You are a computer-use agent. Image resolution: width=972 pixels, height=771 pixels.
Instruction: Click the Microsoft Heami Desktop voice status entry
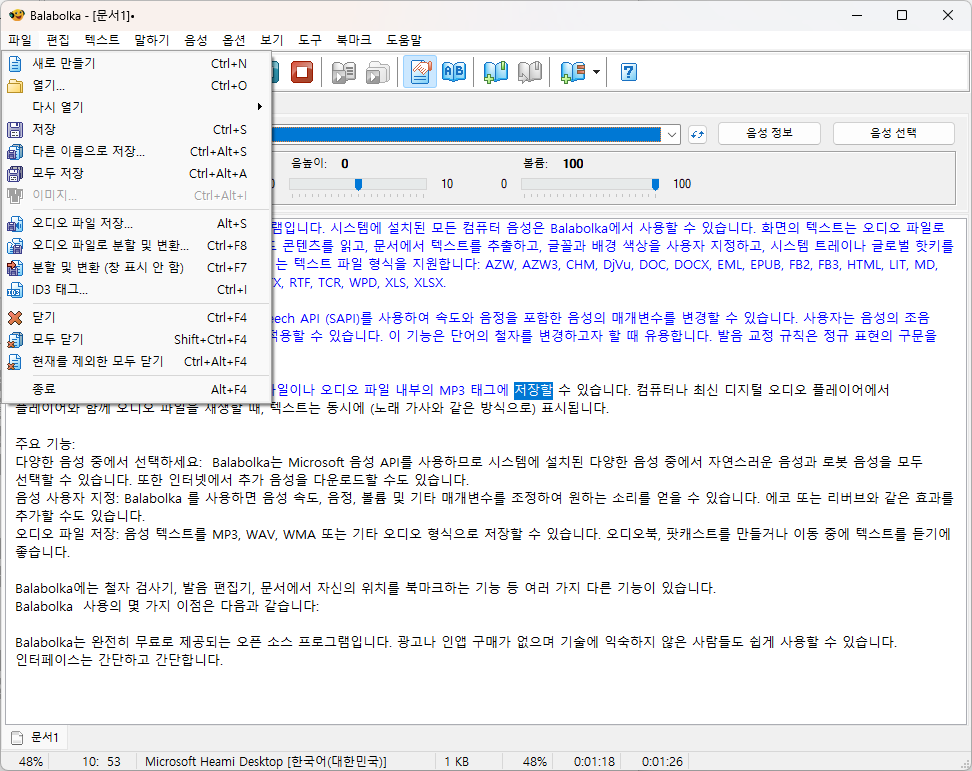266,762
